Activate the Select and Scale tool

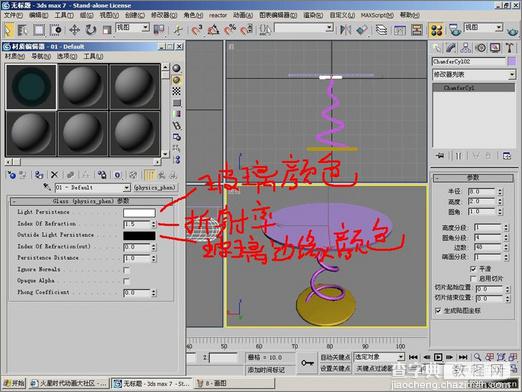tap(107, 30)
